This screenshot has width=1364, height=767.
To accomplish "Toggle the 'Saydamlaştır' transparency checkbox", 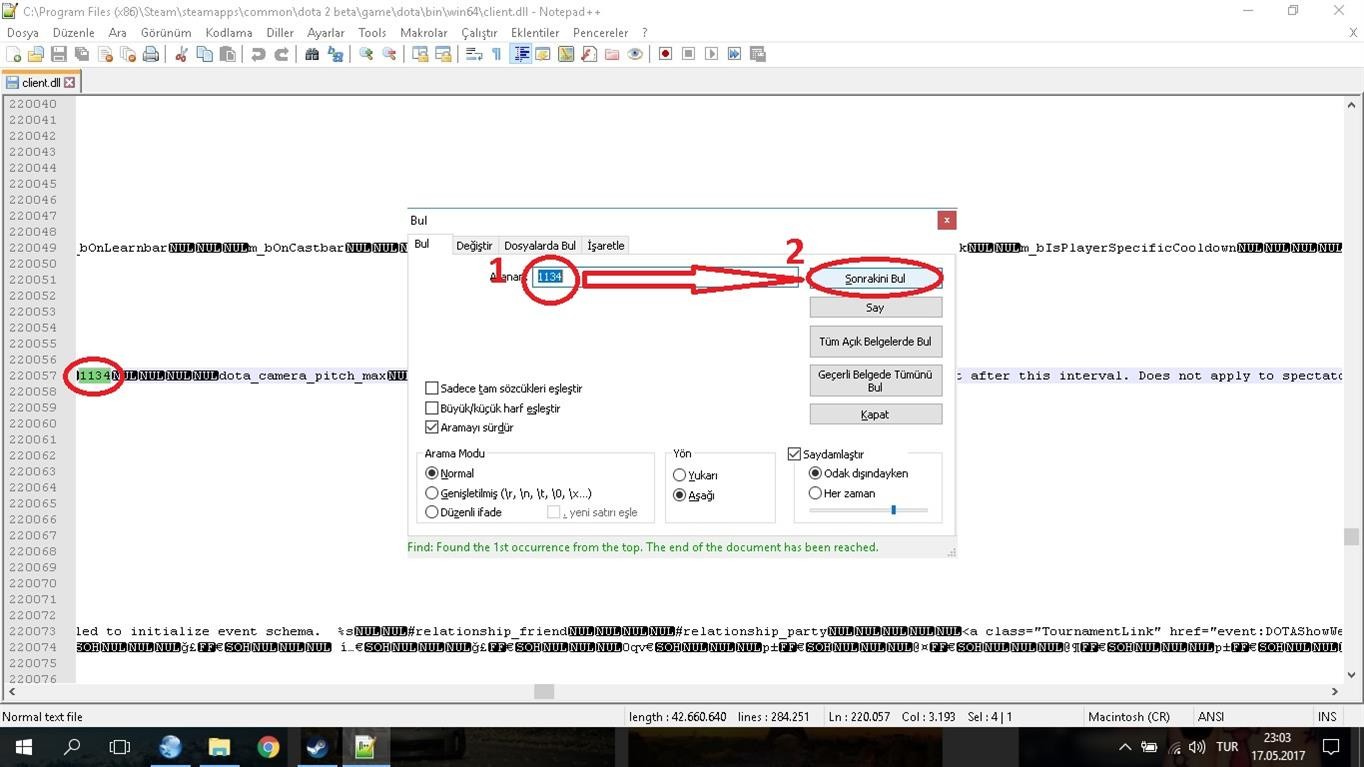I will [795, 454].
